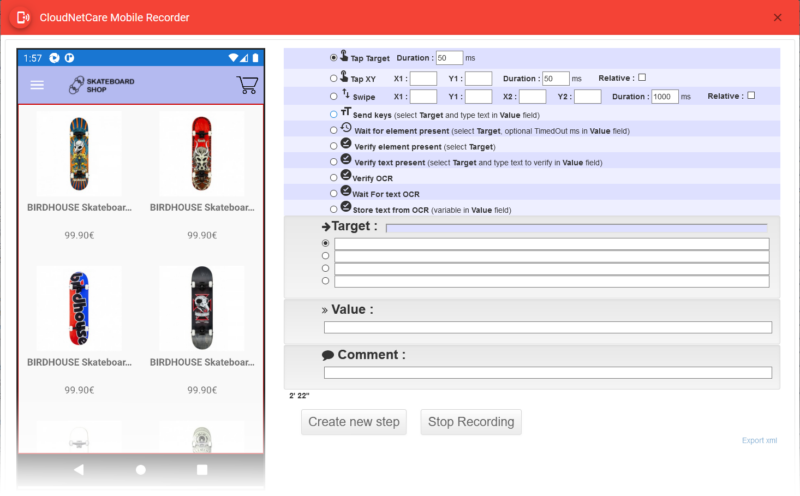800x496 pixels.
Task: Click the Tap Target finger icon
Action: [x=344, y=55]
